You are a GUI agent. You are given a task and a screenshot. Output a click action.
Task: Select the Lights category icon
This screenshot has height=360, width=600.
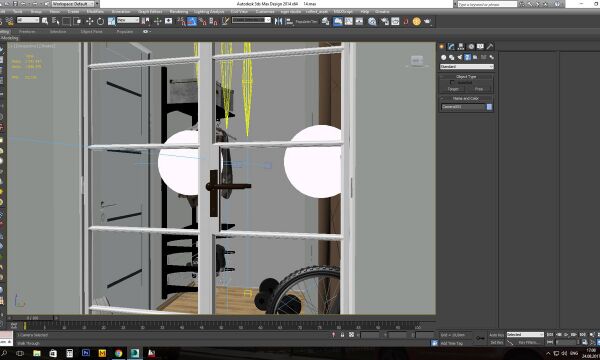(460, 57)
